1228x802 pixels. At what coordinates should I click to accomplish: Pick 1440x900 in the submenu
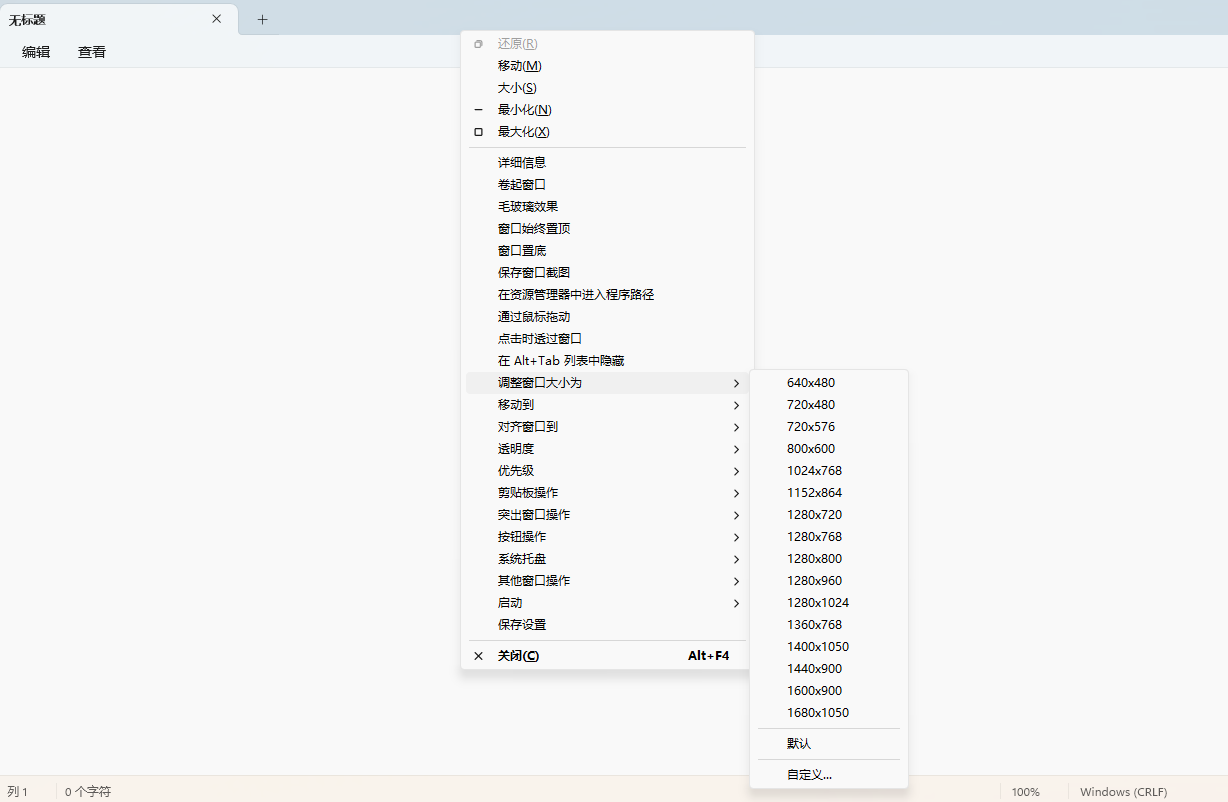(x=829, y=668)
